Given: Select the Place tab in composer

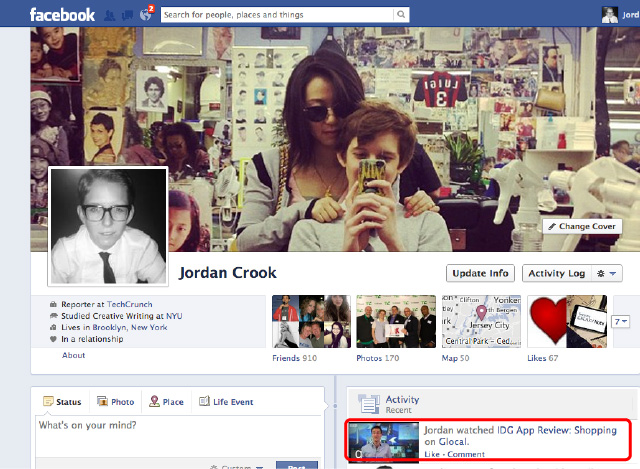Looking at the screenshot, I should click(x=166, y=402).
